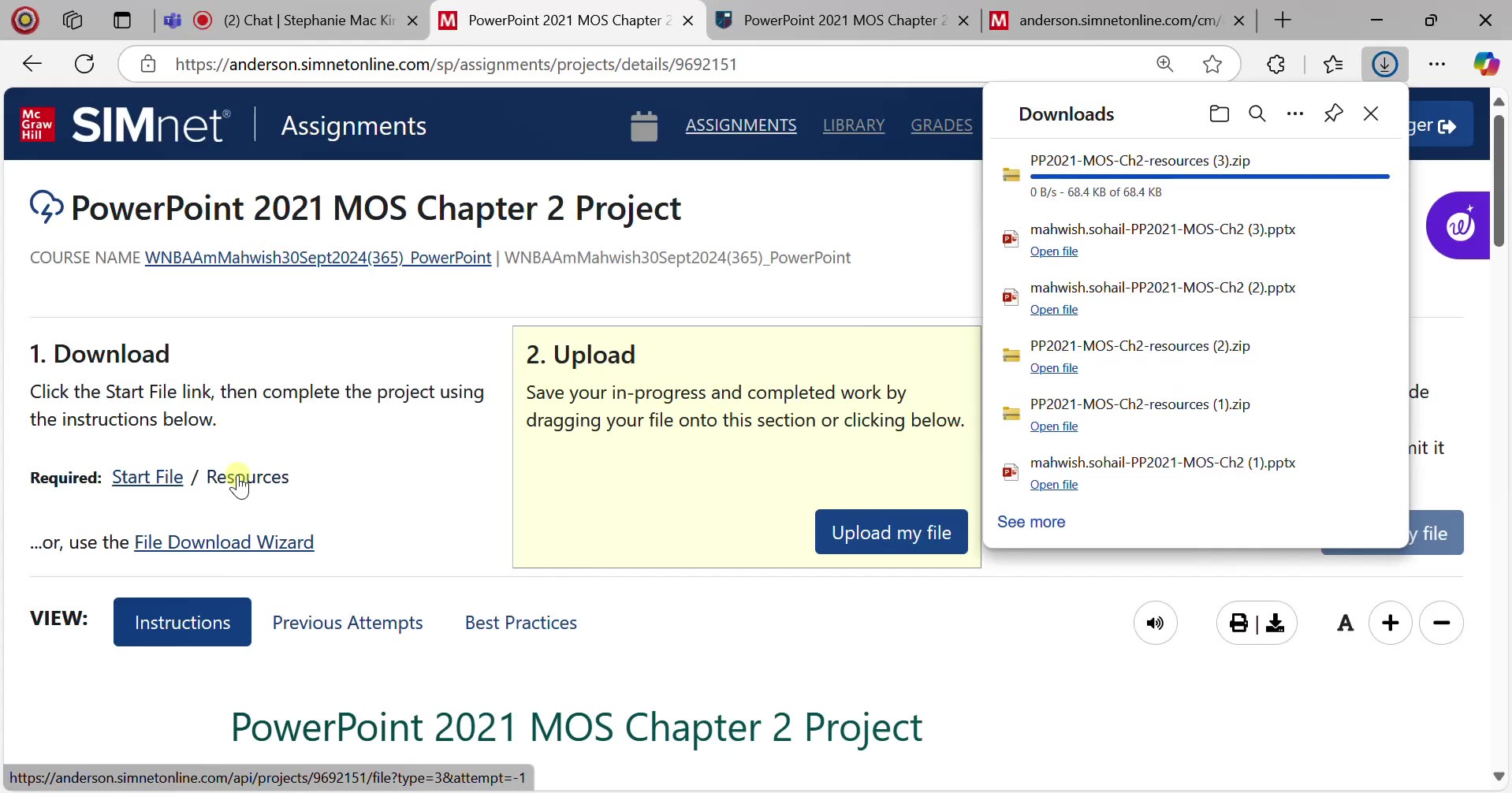This screenshot has width=1512, height=793.
Task: Enable read aloud with the speaker icon
Action: [x=1155, y=623]
